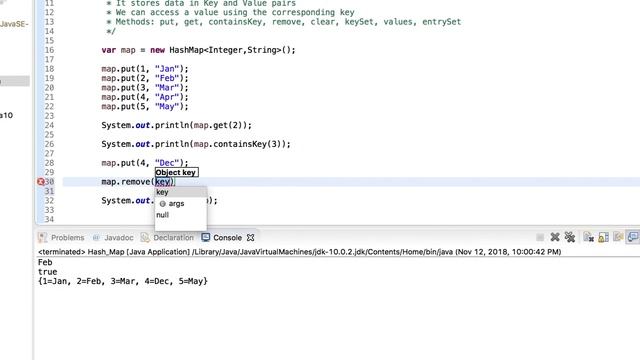Screen dimensions: 640x360
Task: Toggle Scroll Lock in the Console toolbar
Action: (603, 237)
